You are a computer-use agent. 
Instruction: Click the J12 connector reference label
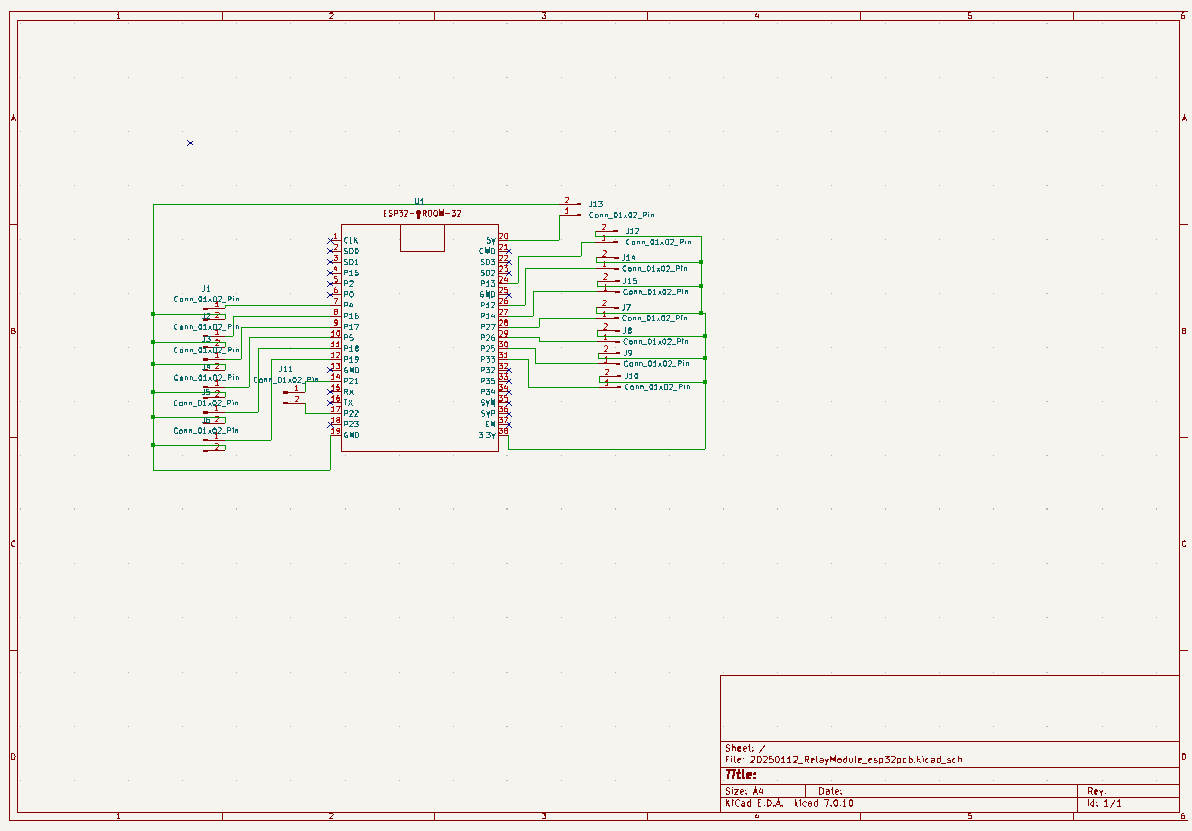click(x=632, y=231)
